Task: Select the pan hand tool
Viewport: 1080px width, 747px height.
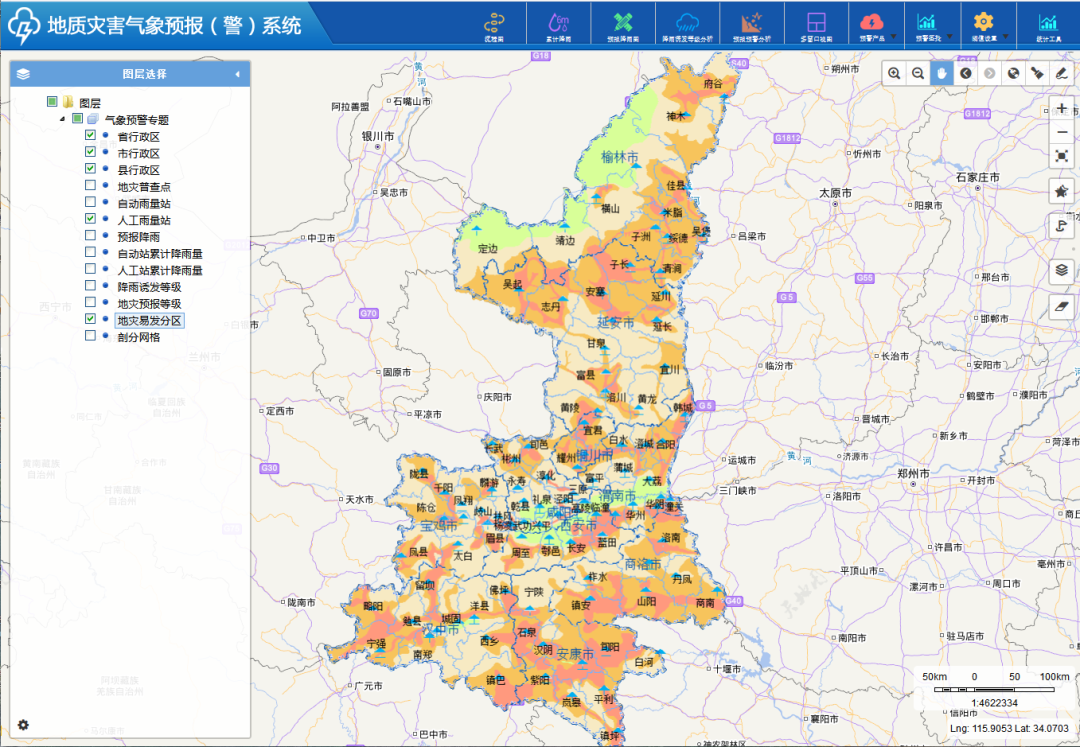Action: tap(941, 73)
